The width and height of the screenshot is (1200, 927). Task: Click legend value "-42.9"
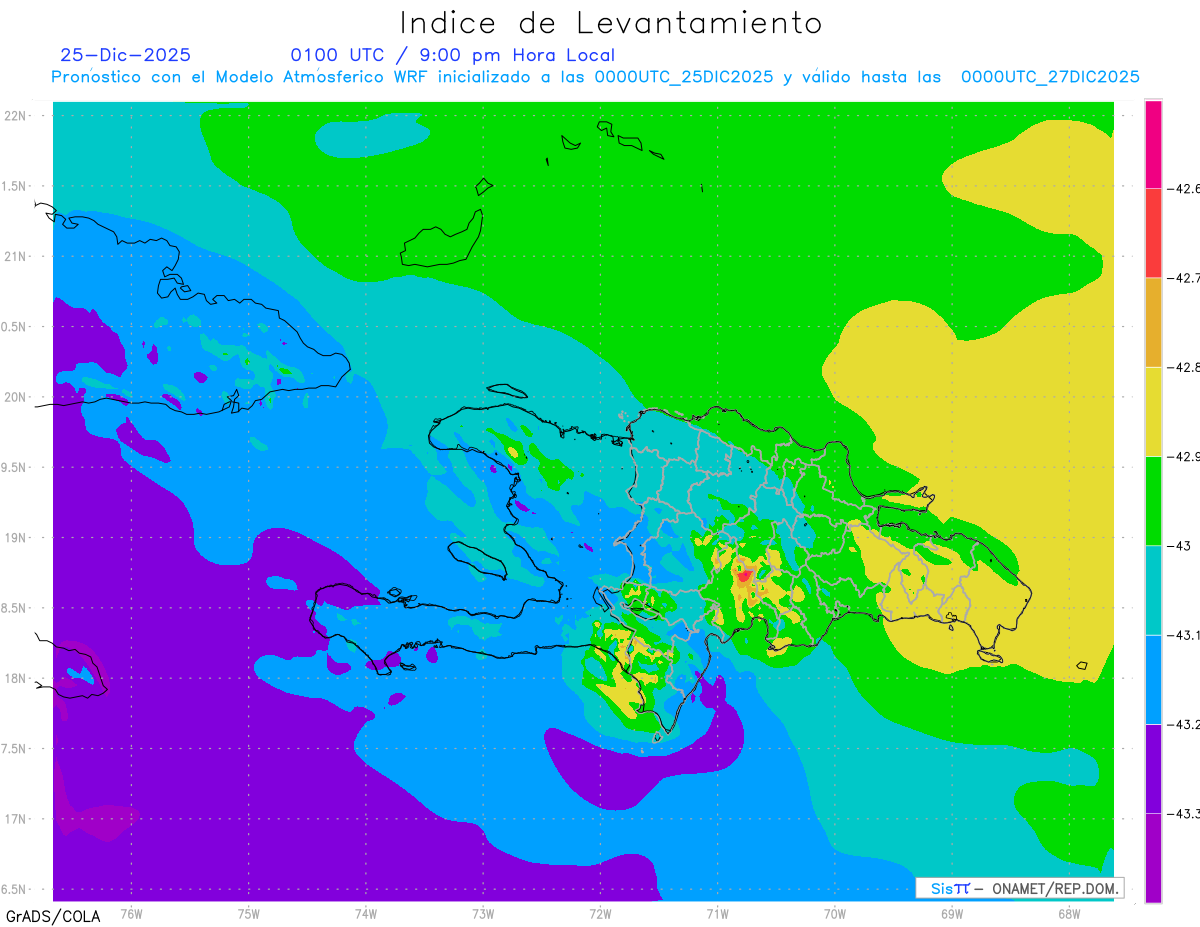[x=1184, y=456]
